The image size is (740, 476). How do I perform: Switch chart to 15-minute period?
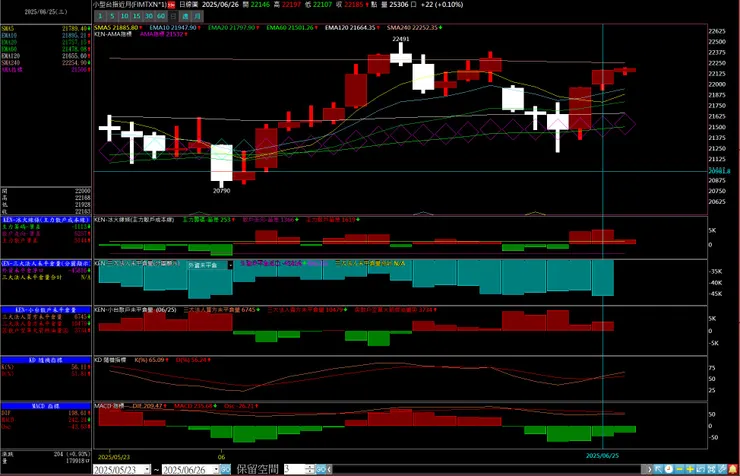click(x=136, y=16)
